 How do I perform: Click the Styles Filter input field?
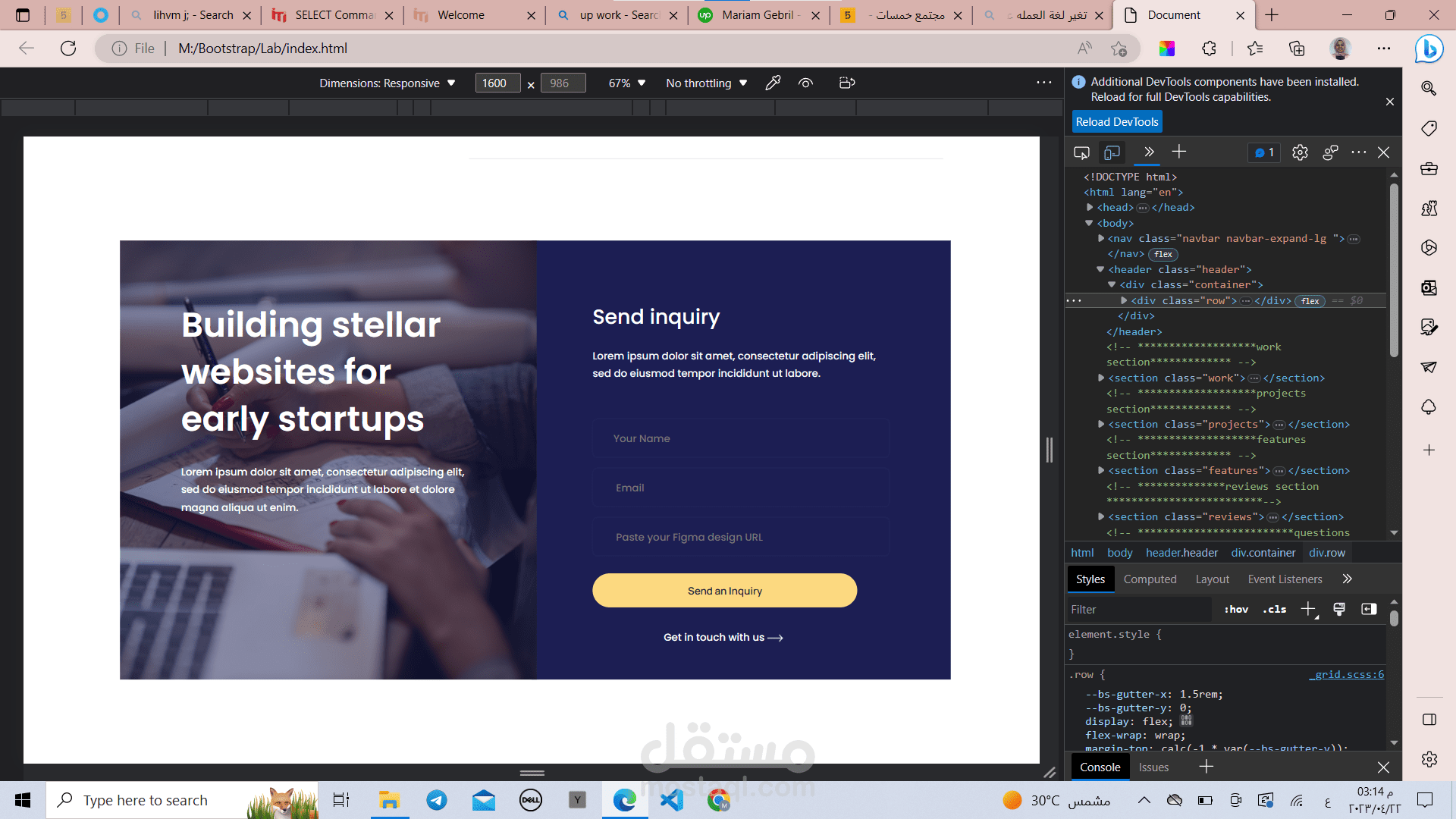point(1137,609)
